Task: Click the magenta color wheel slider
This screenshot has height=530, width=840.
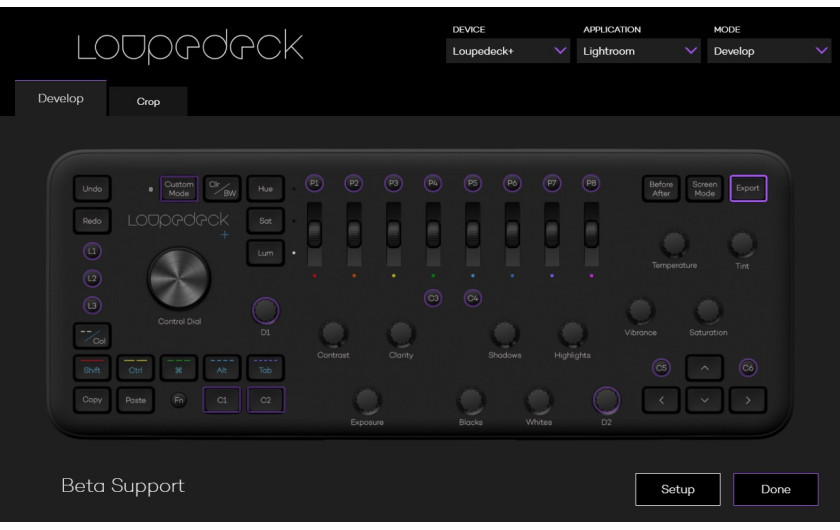Action: pos(591,234)
